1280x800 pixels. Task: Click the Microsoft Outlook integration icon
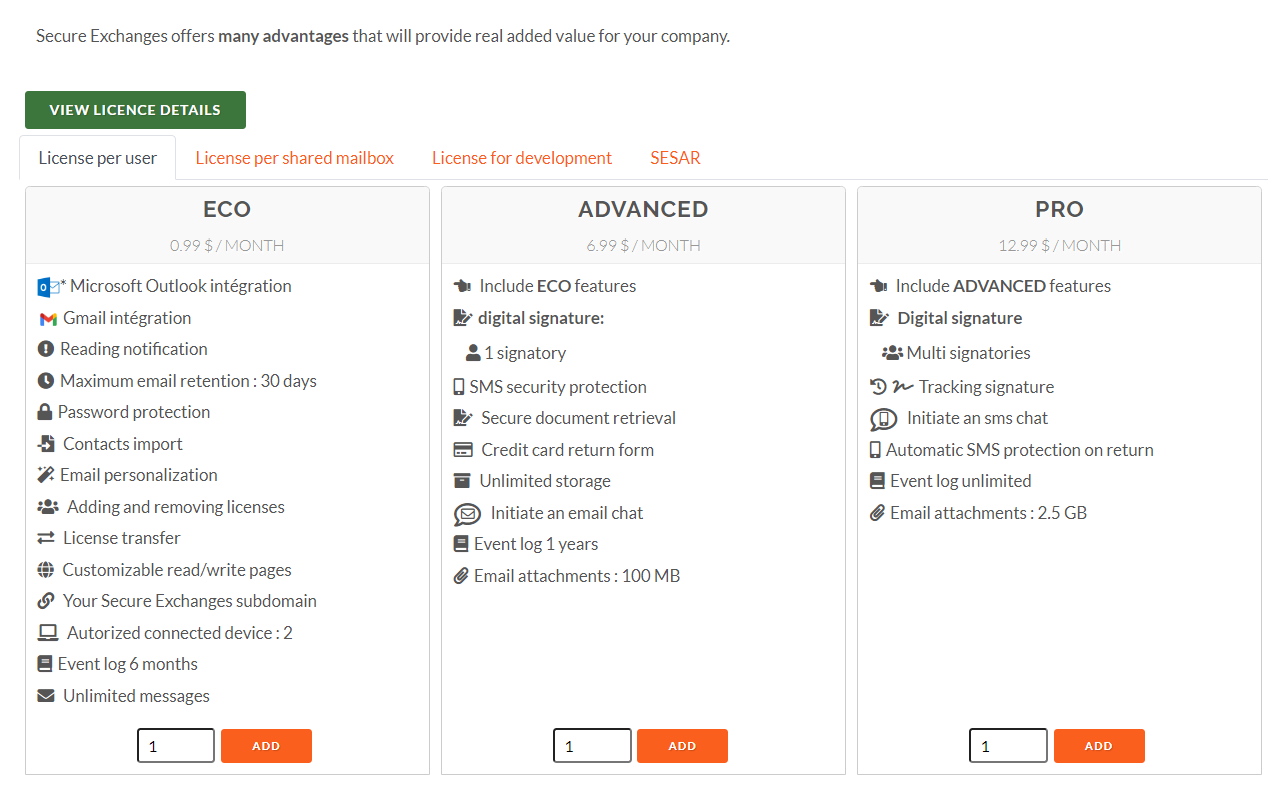click(48, 287)
